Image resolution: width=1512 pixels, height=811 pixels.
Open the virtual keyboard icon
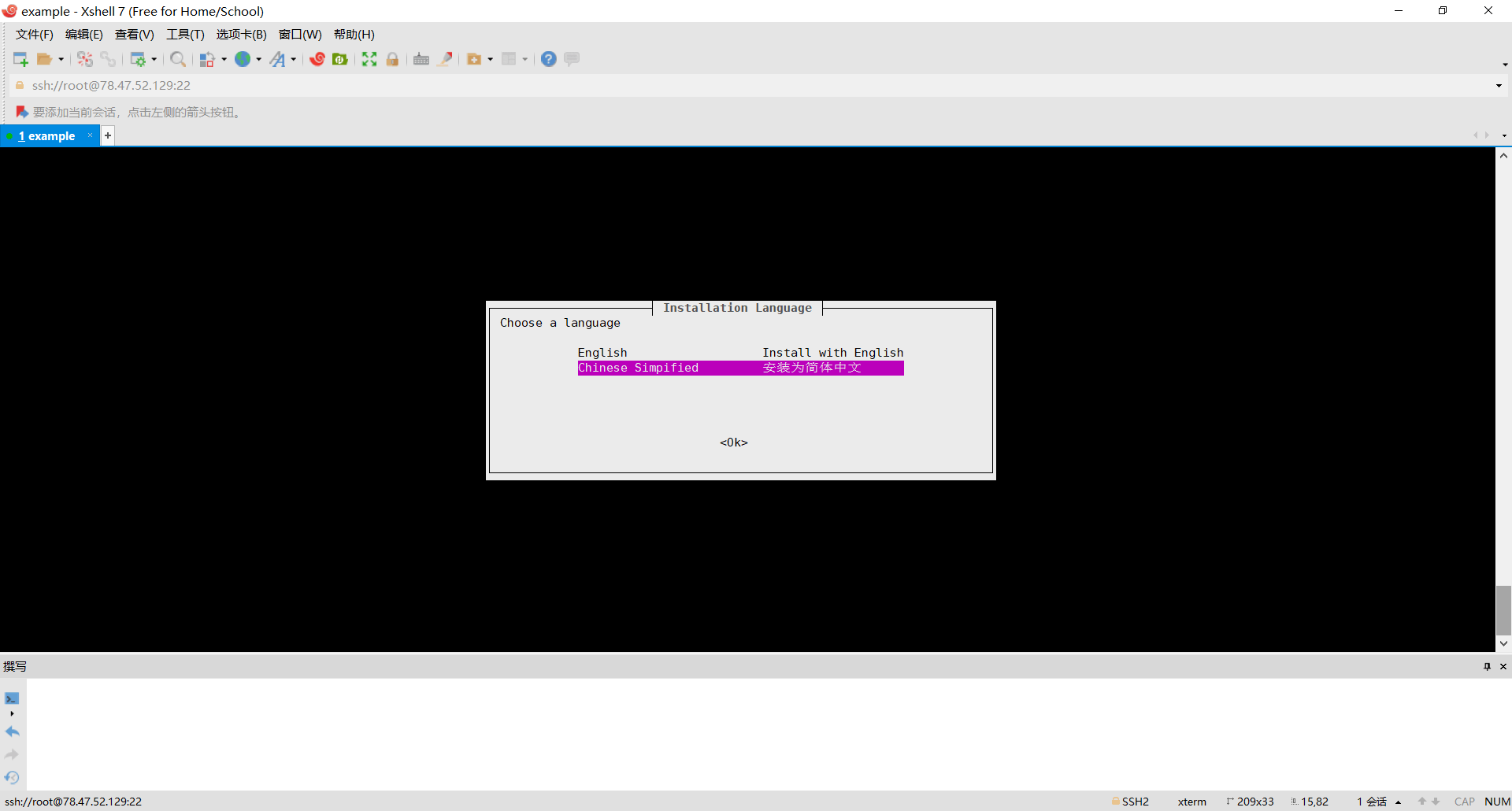pyautogui.click(x=421, y=59)
